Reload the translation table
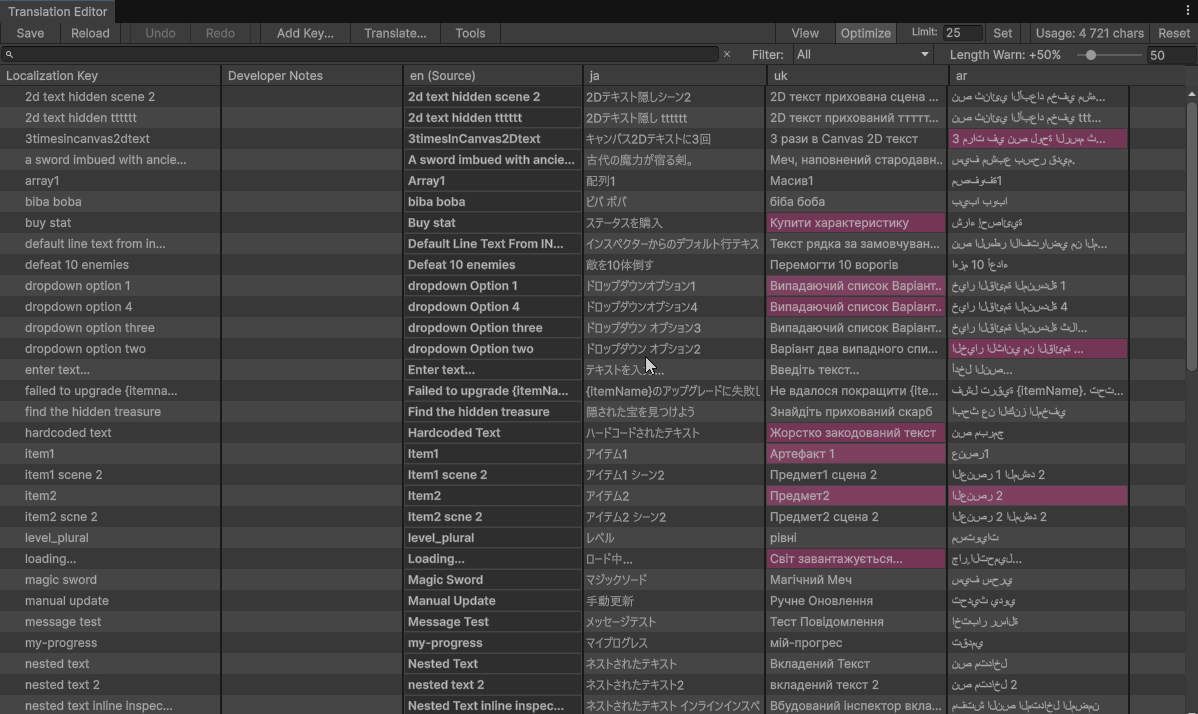This screenshot has width=1198, height=714. coord(90,32)
